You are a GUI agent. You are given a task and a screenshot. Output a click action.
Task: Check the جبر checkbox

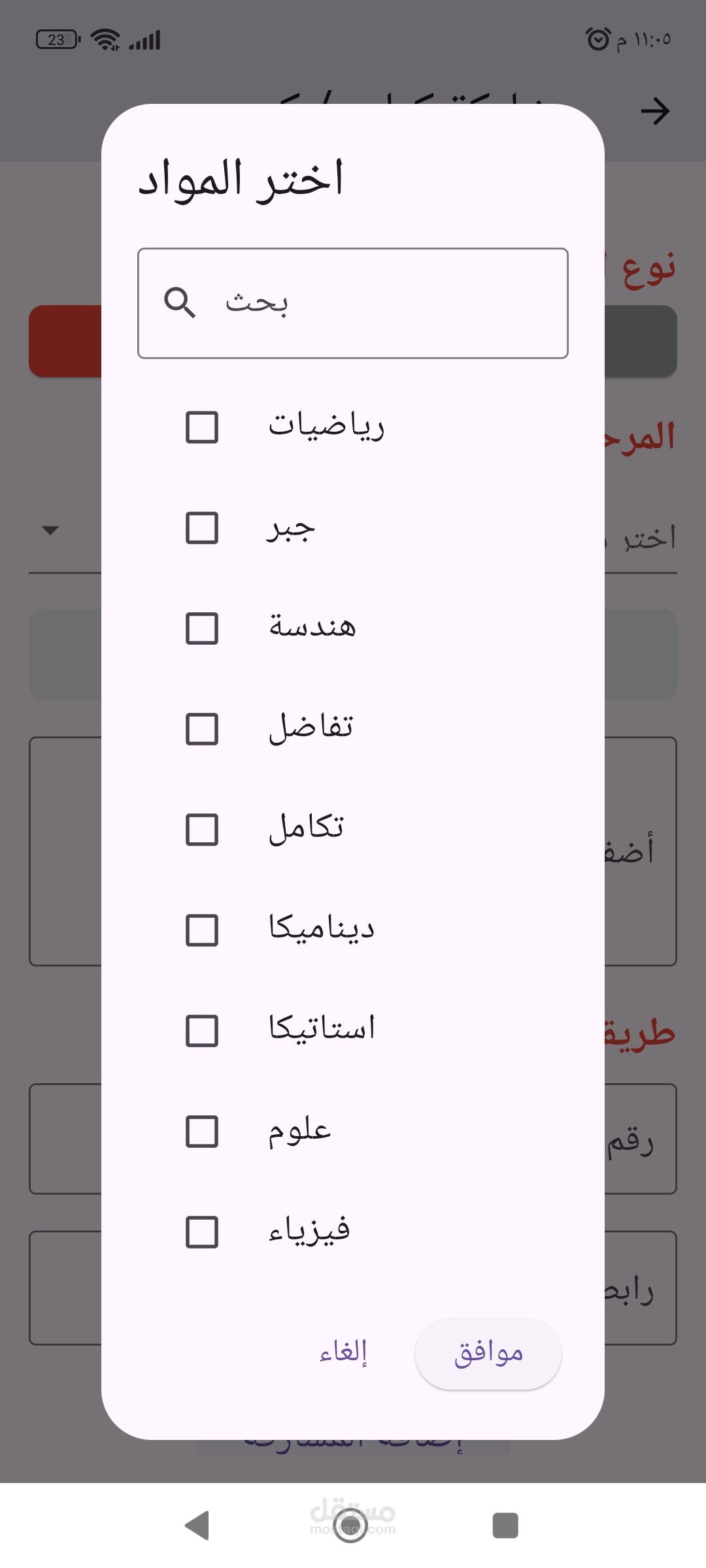point(202,528)
